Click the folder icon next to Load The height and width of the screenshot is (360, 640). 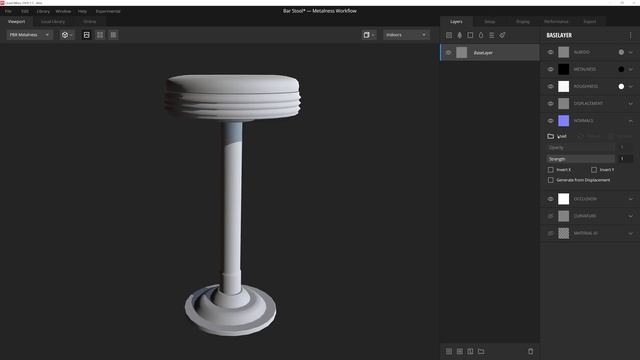(551, 136)
